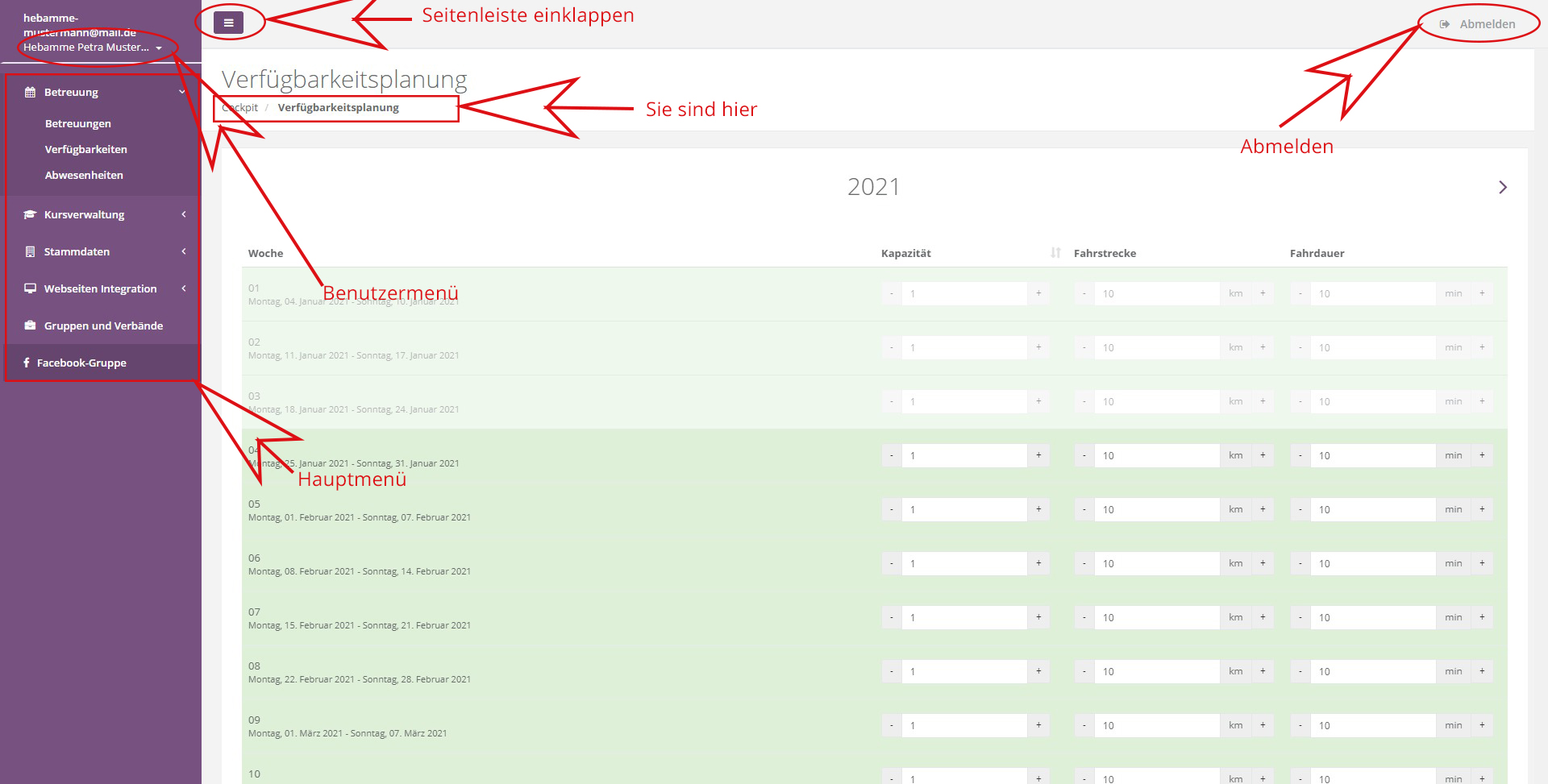Screen dimensions: 1548x784
Task: Select Verfügbarkeiten in the sidebar
Action: pos(85,150)
